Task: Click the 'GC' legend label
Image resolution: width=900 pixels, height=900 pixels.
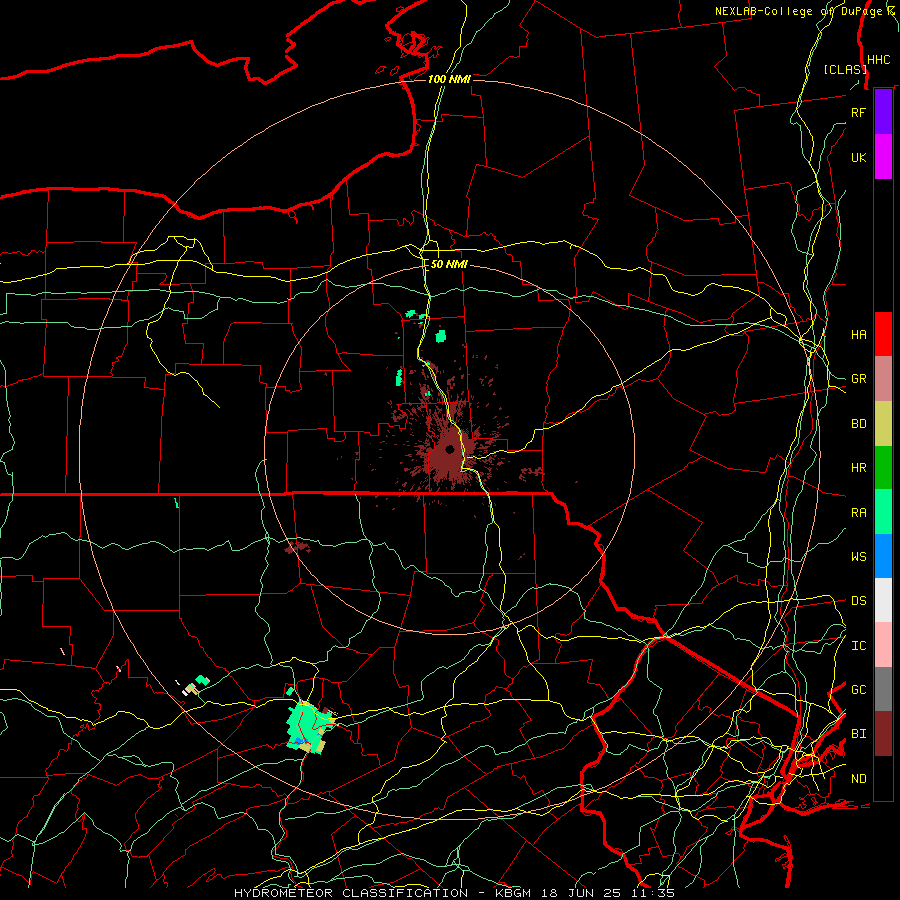Action: pos(858,690)
